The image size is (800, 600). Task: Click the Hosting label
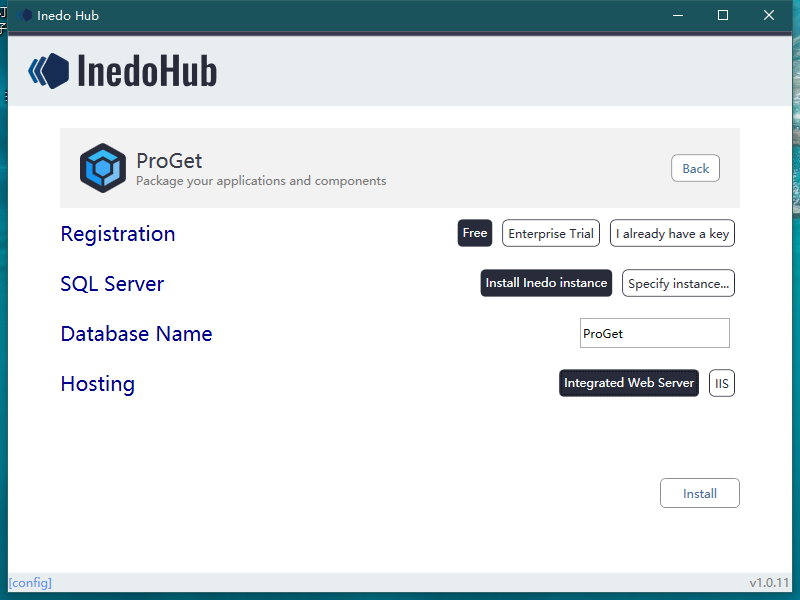(98, 384)
